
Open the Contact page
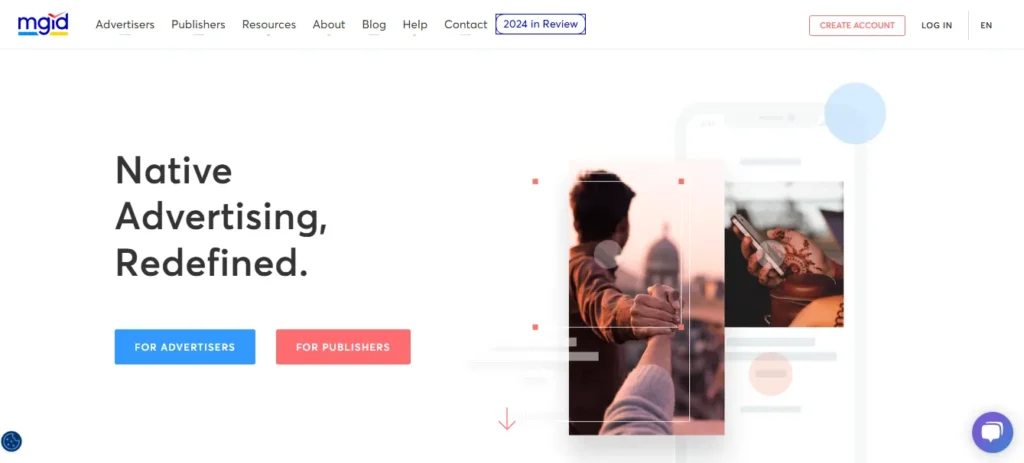coord(466,25)
